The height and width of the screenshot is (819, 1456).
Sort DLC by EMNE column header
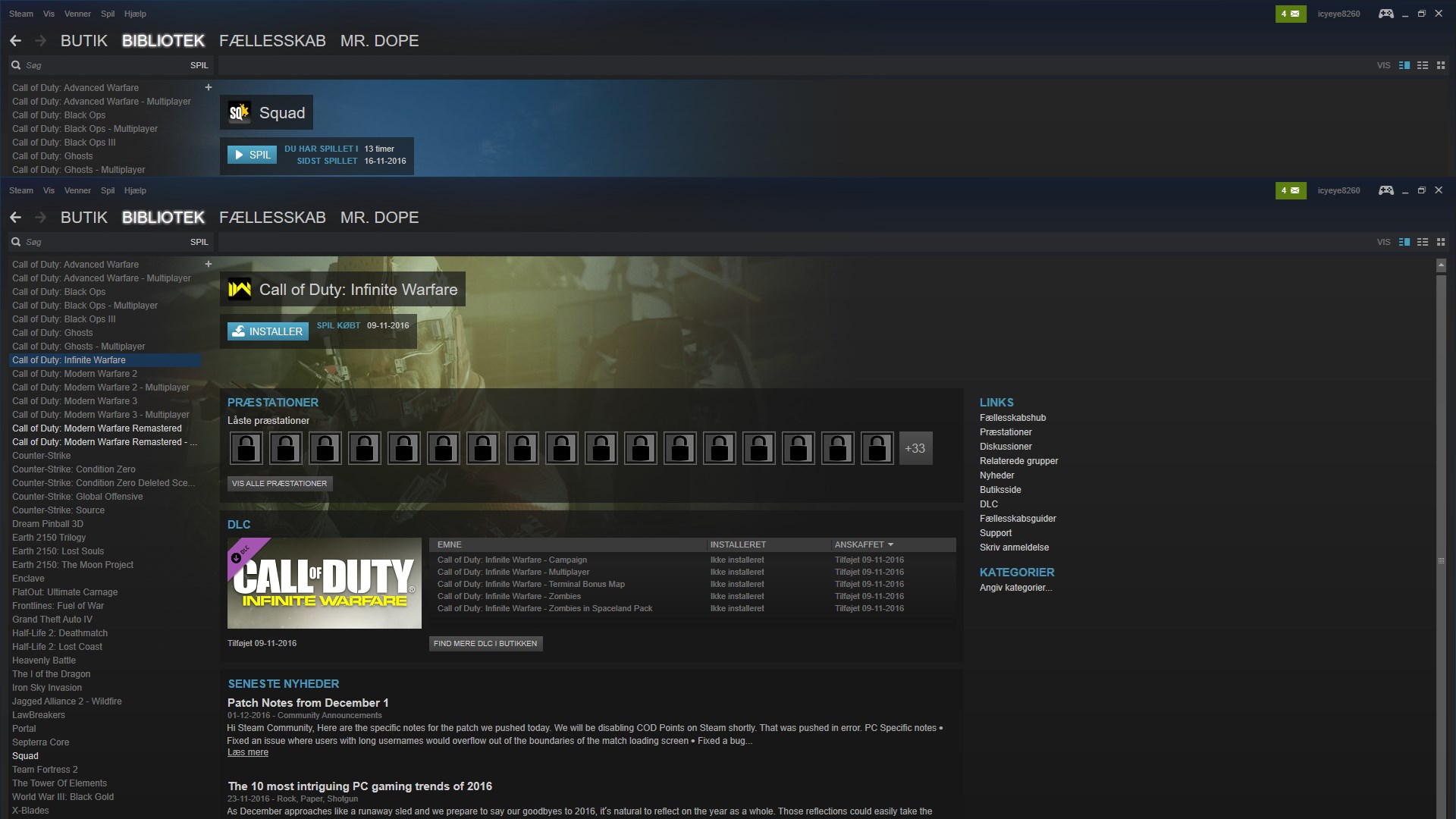click(x=450, y=544)
